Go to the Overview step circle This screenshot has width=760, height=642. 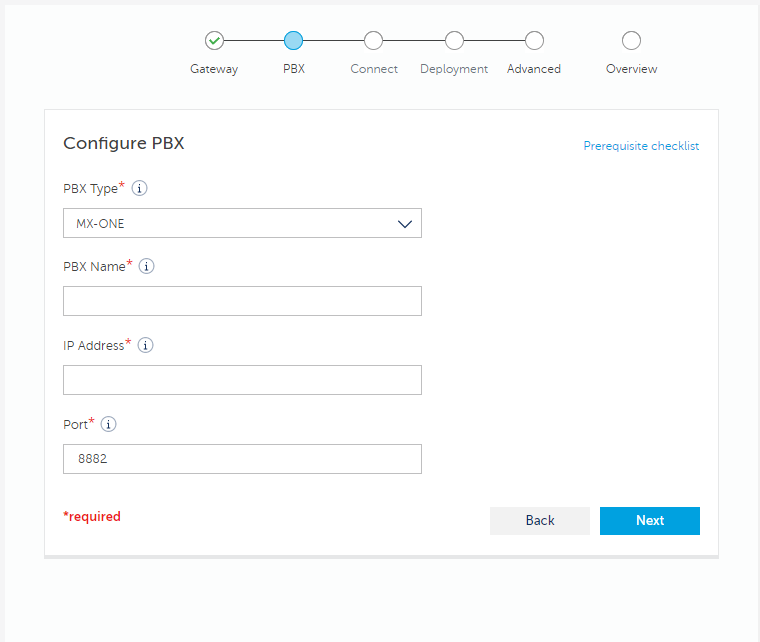pyautogui.click(x=631, y=41)
